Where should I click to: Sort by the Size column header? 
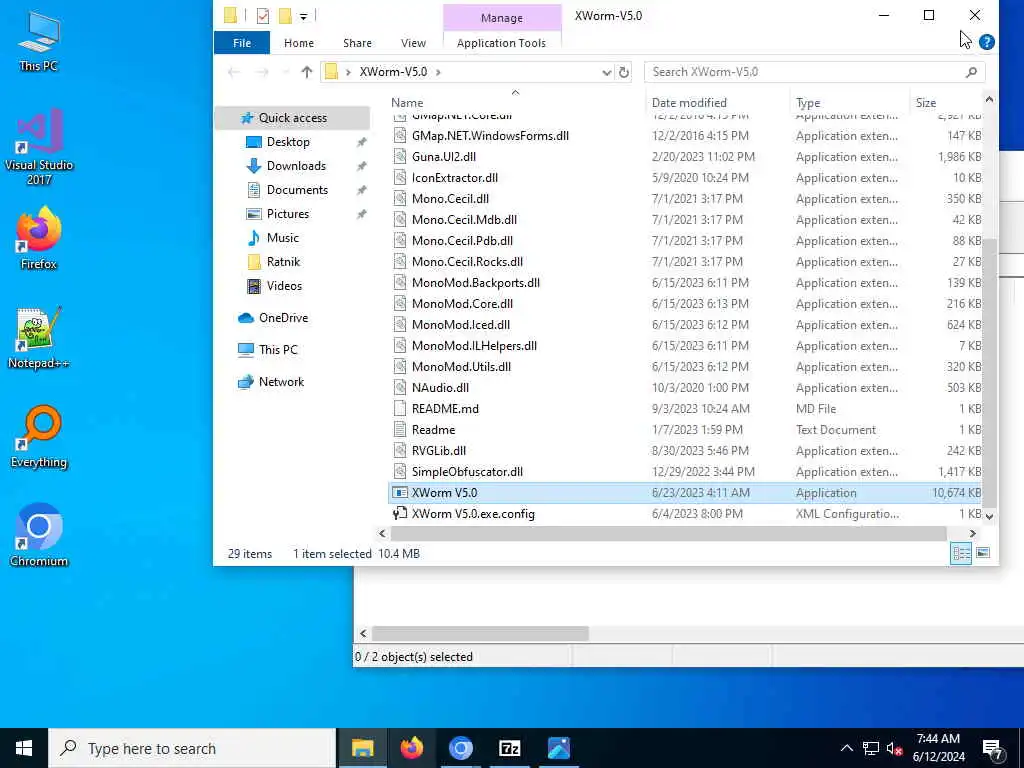925,103
